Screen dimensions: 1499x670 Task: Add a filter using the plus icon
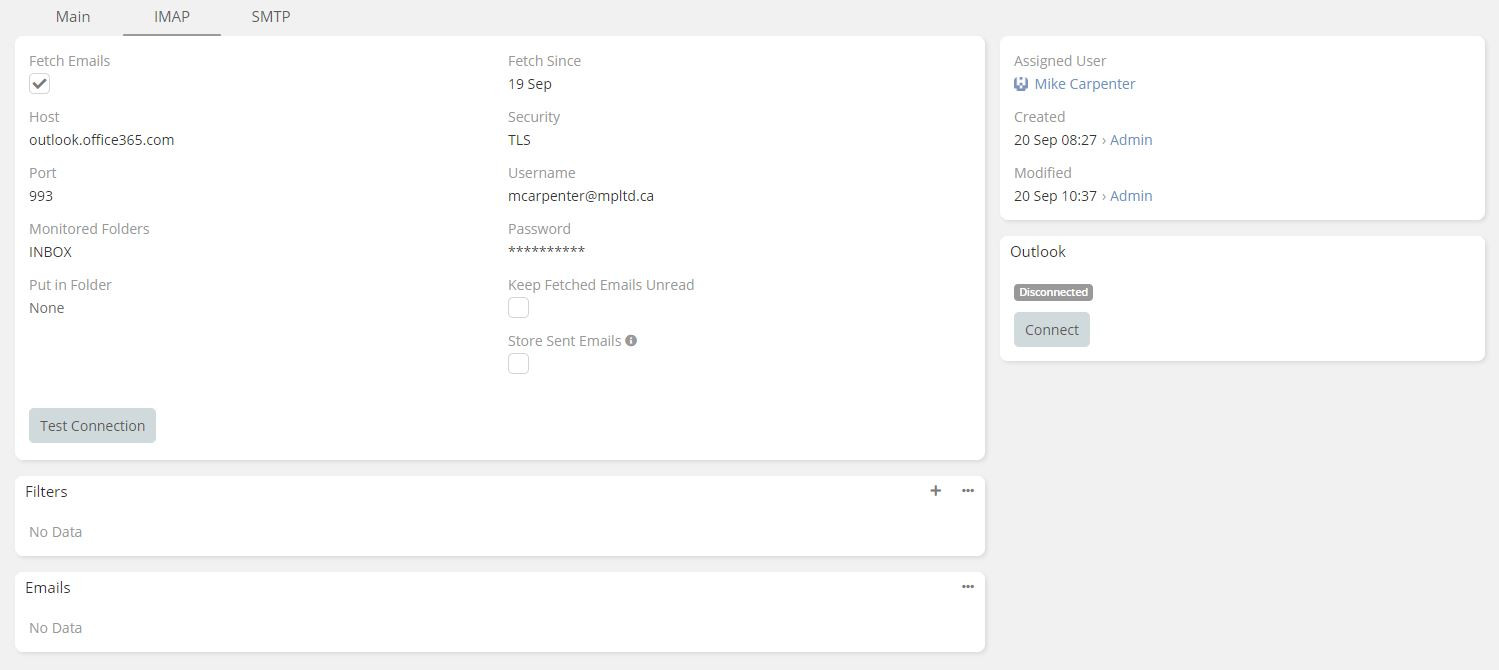coord(935,491)
